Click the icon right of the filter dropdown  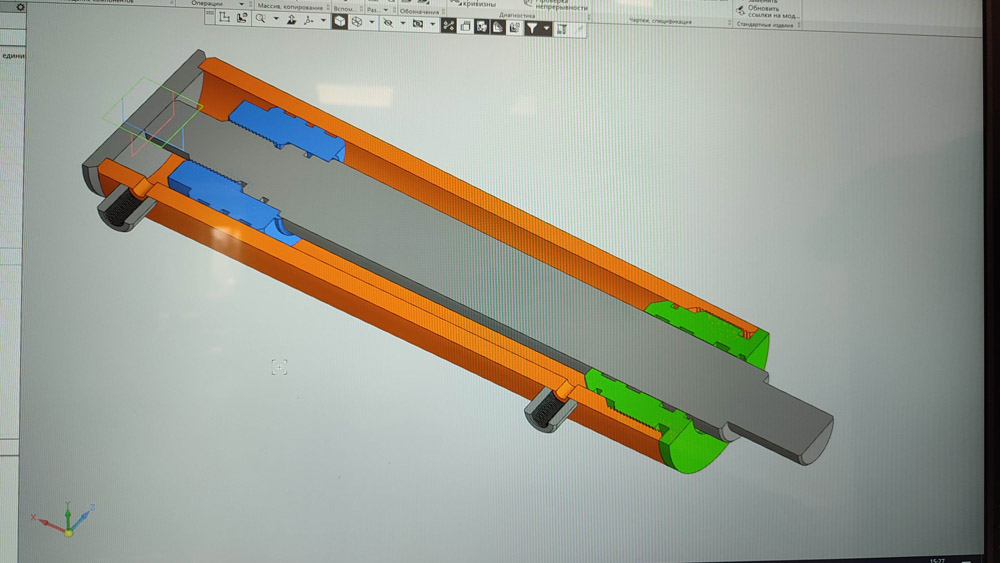pos(562,29)
